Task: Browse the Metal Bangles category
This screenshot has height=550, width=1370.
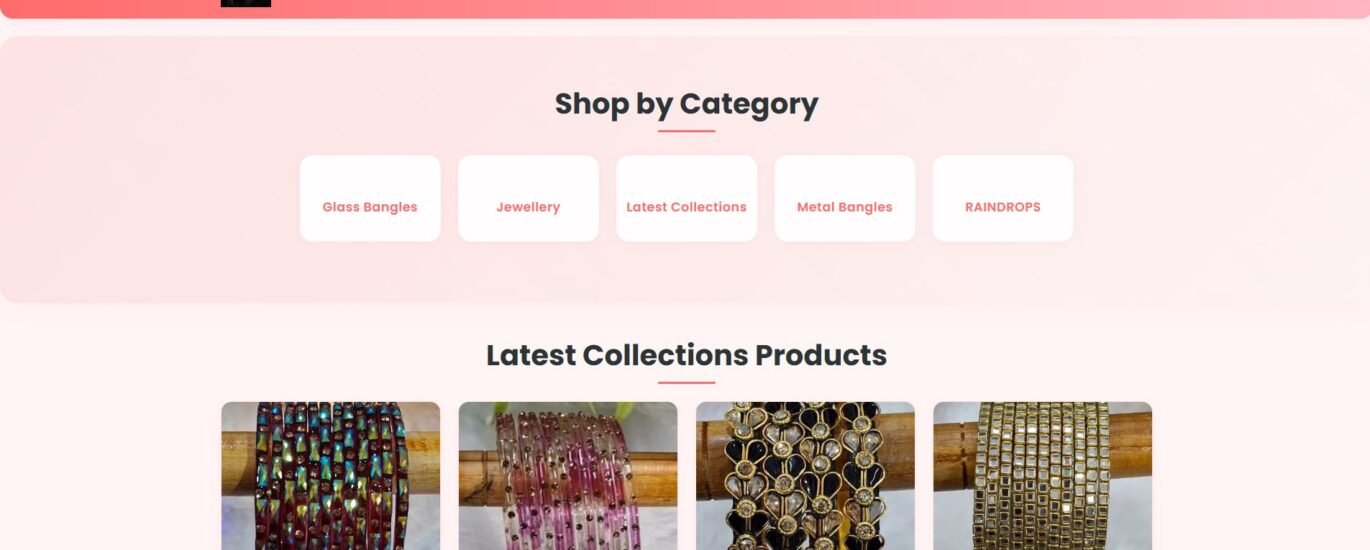Action: coord(845,198)
